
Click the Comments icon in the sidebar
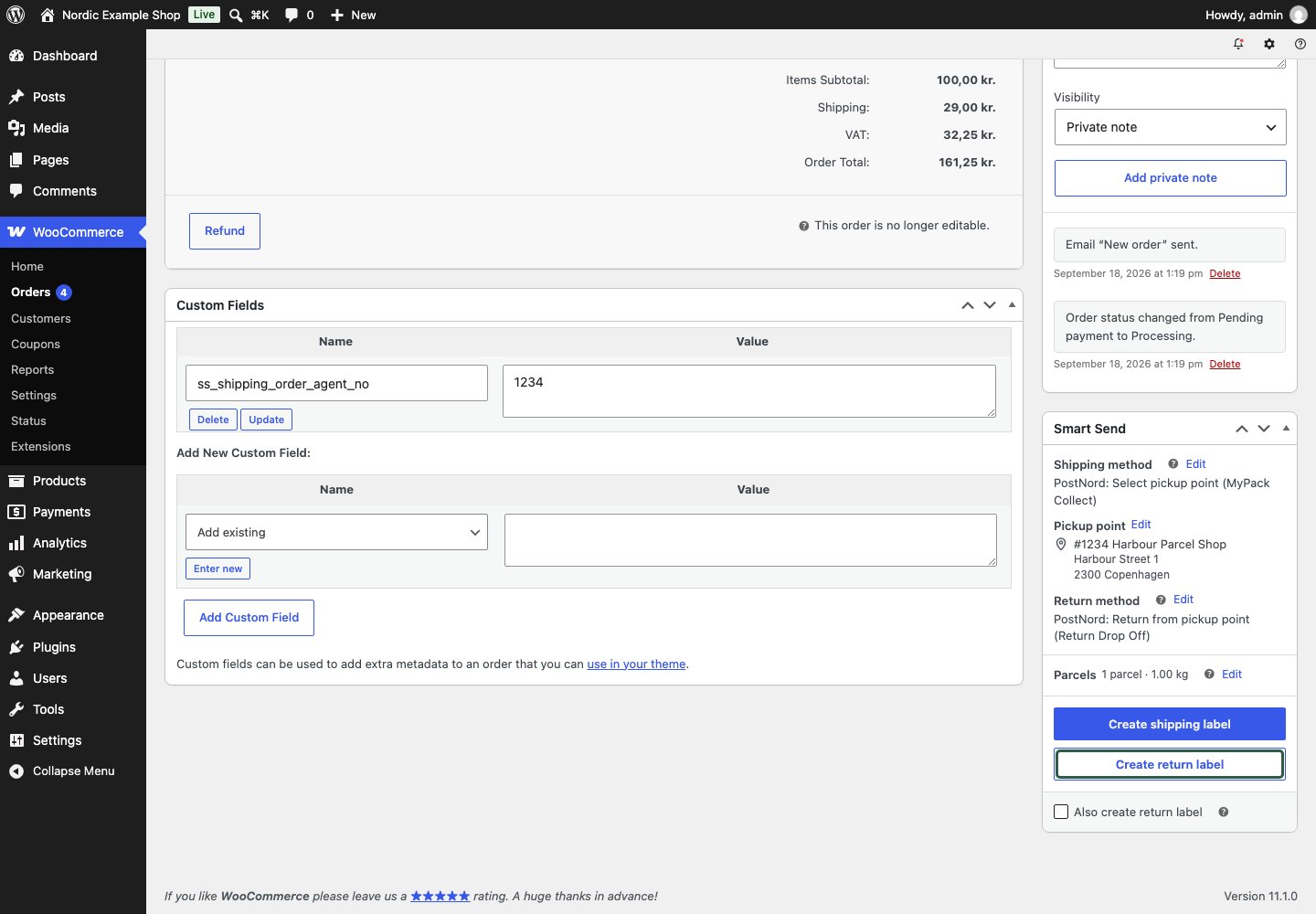pos(16,191)
